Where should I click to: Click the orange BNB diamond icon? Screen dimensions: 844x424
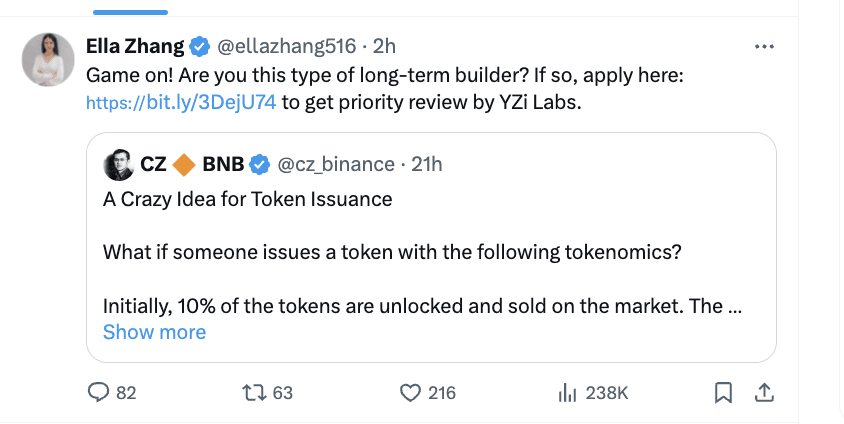[184, 164]
